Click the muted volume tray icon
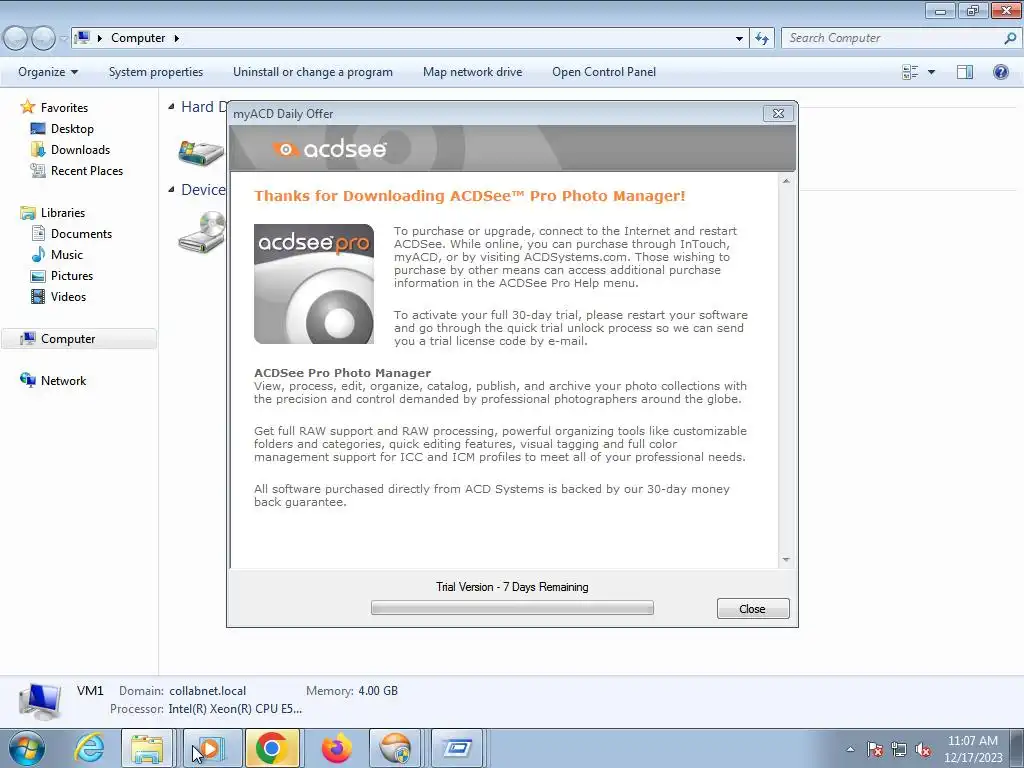The image size is (1024, 768). [923, 749]
